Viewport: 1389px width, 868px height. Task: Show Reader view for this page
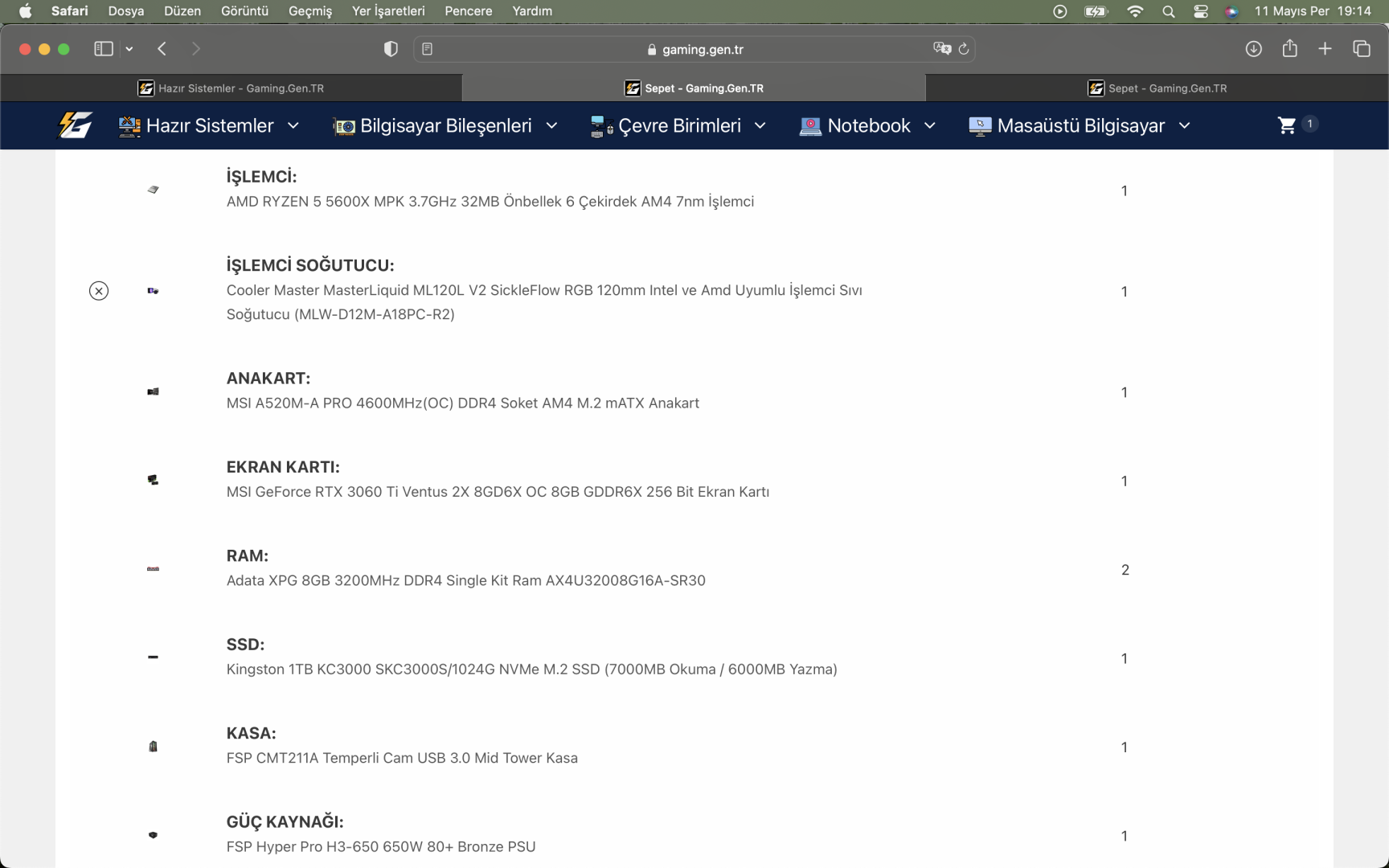point(428,49)
